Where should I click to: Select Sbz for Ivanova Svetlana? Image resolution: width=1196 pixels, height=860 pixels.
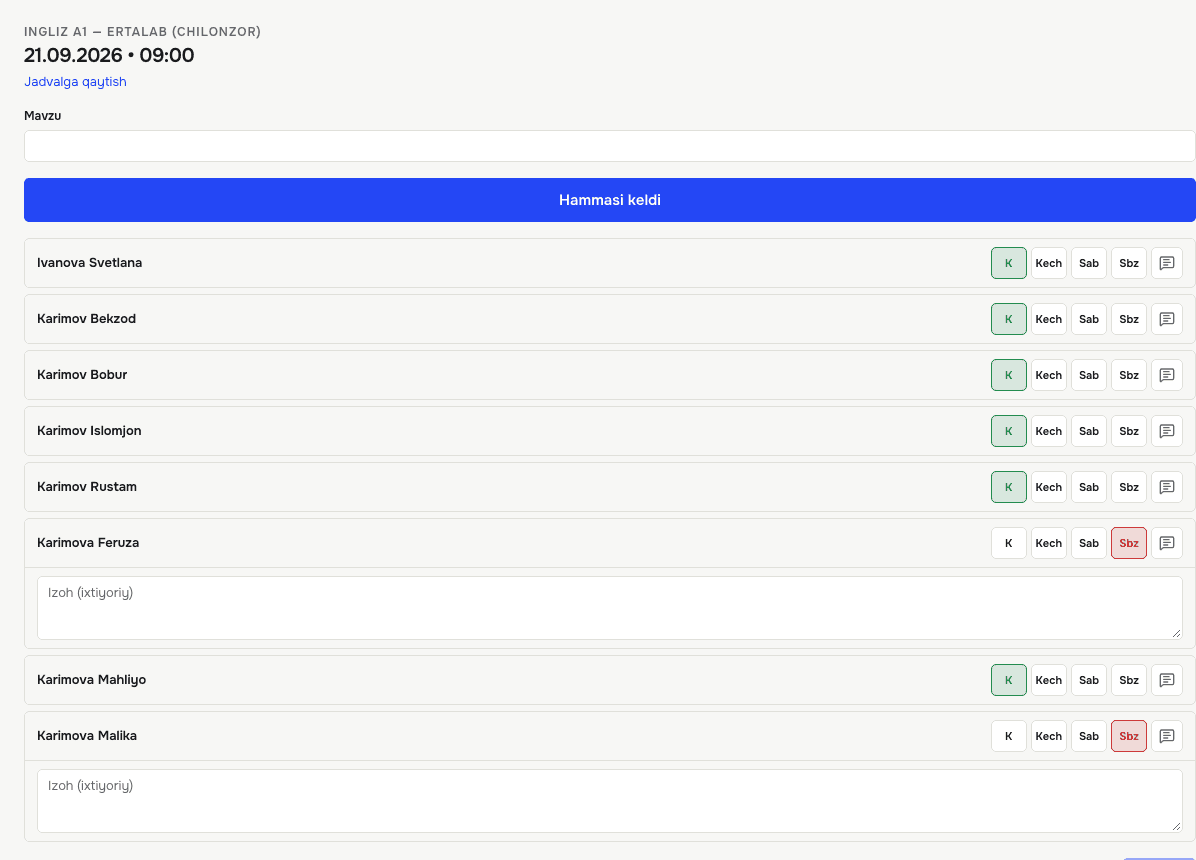pos(1129,263)
